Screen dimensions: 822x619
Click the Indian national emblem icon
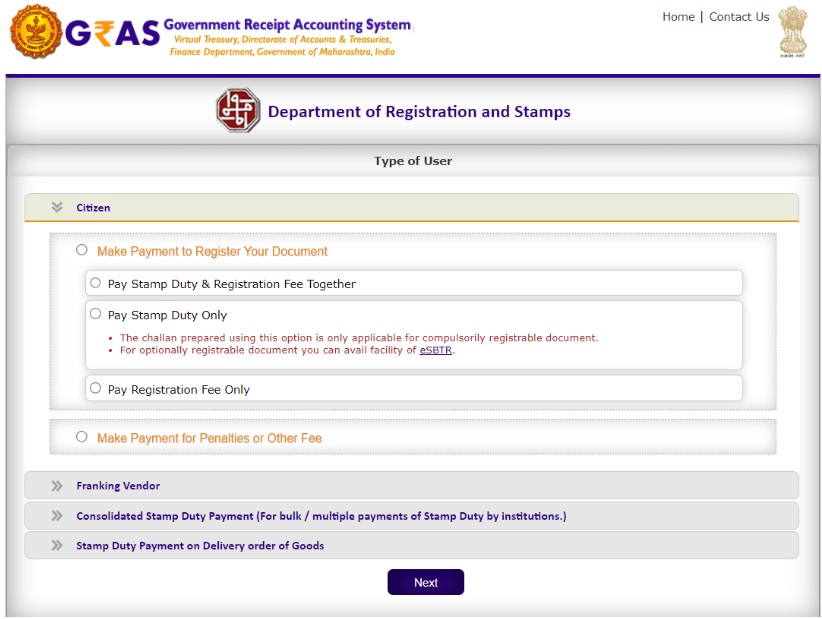tap(791, 35)
